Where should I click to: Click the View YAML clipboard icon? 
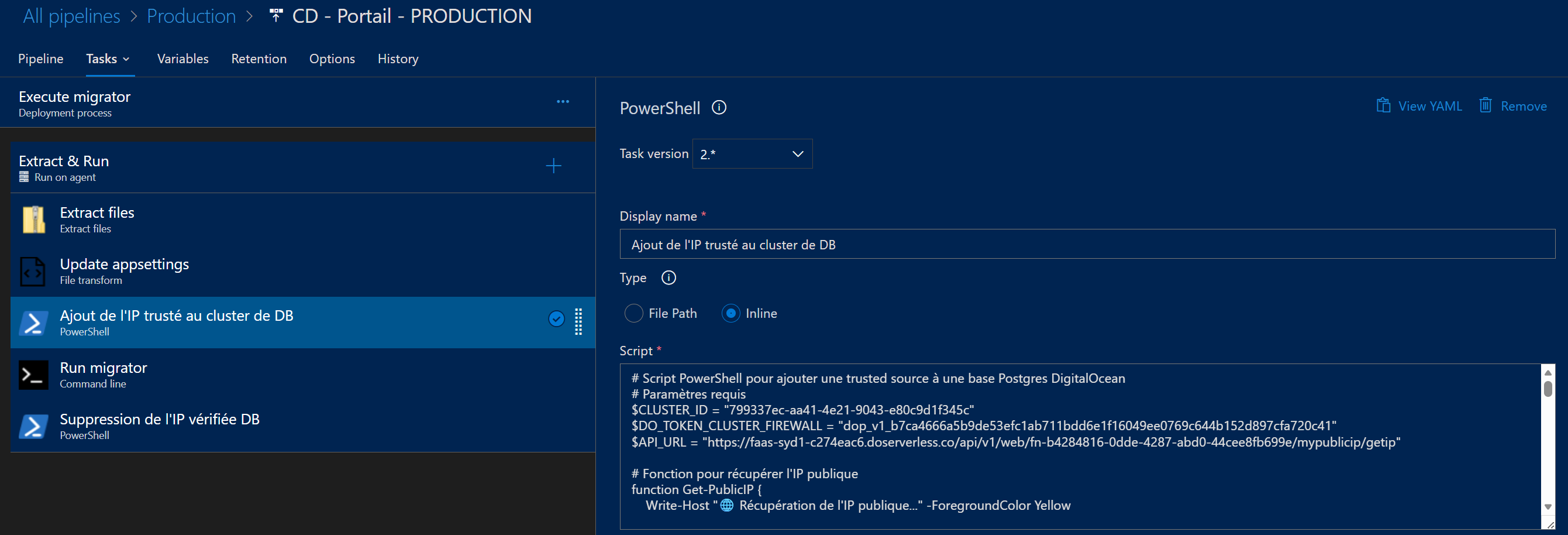(x=1383, y=106)
